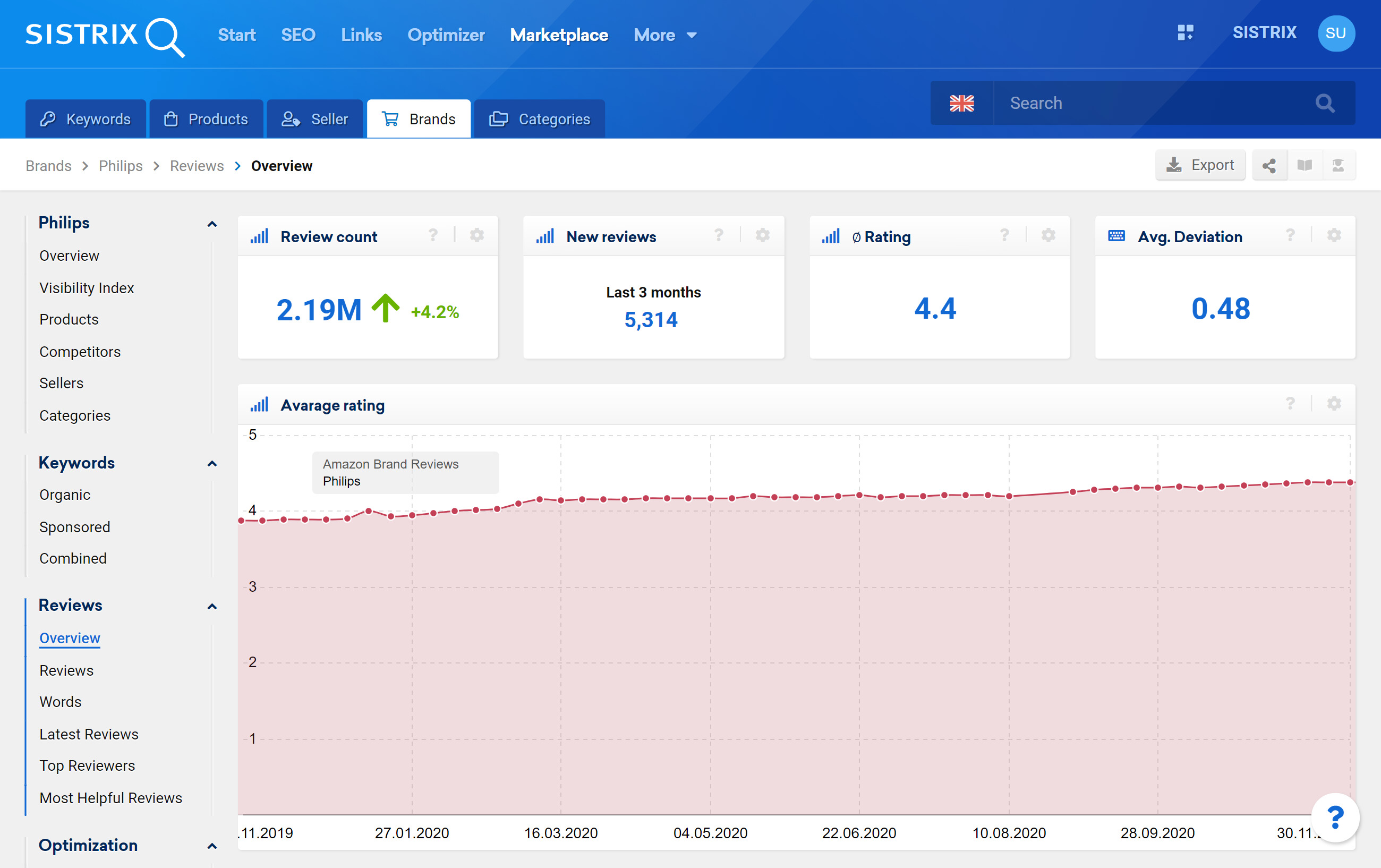Click the last data point on chart
The width and height of the screenshot is (1381, 868).
point(1350,482)
